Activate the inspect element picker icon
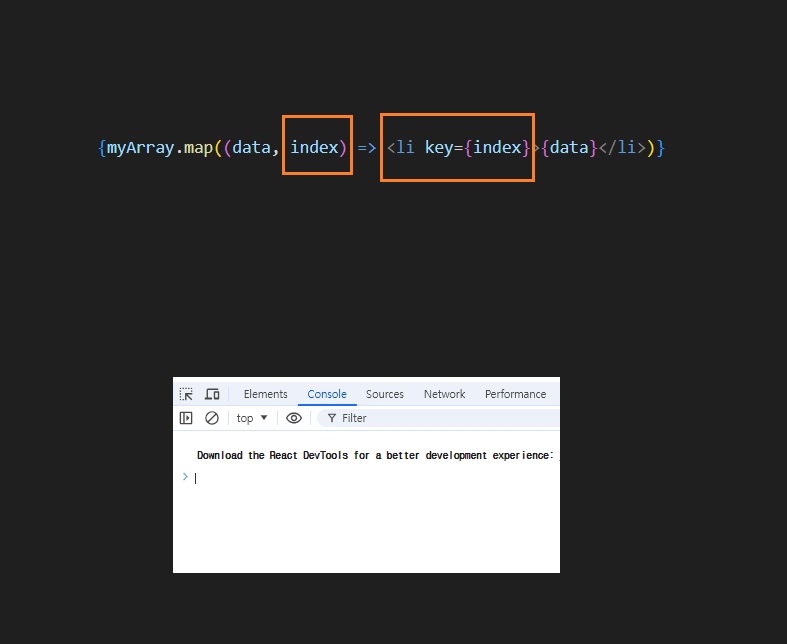Image resolution: width=787 pixels, height=644 pixels. [x=186, y=394]
